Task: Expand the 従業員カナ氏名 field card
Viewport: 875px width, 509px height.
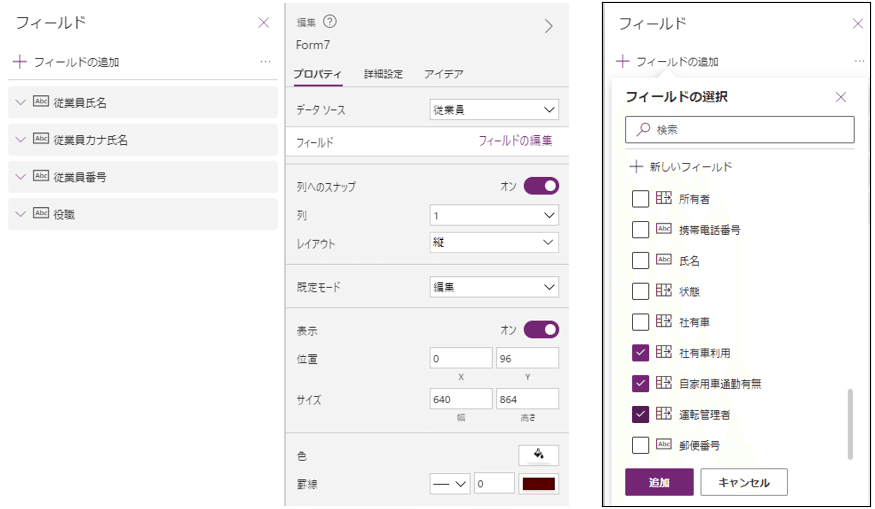Action: pos(20,140)
